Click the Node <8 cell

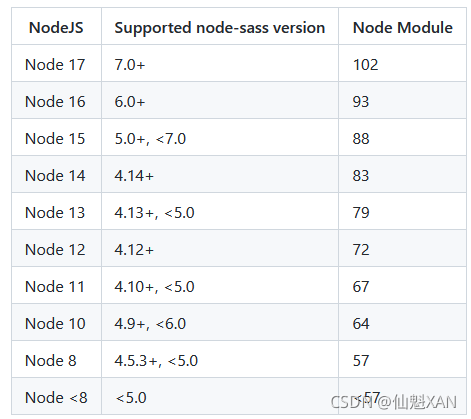56,397
